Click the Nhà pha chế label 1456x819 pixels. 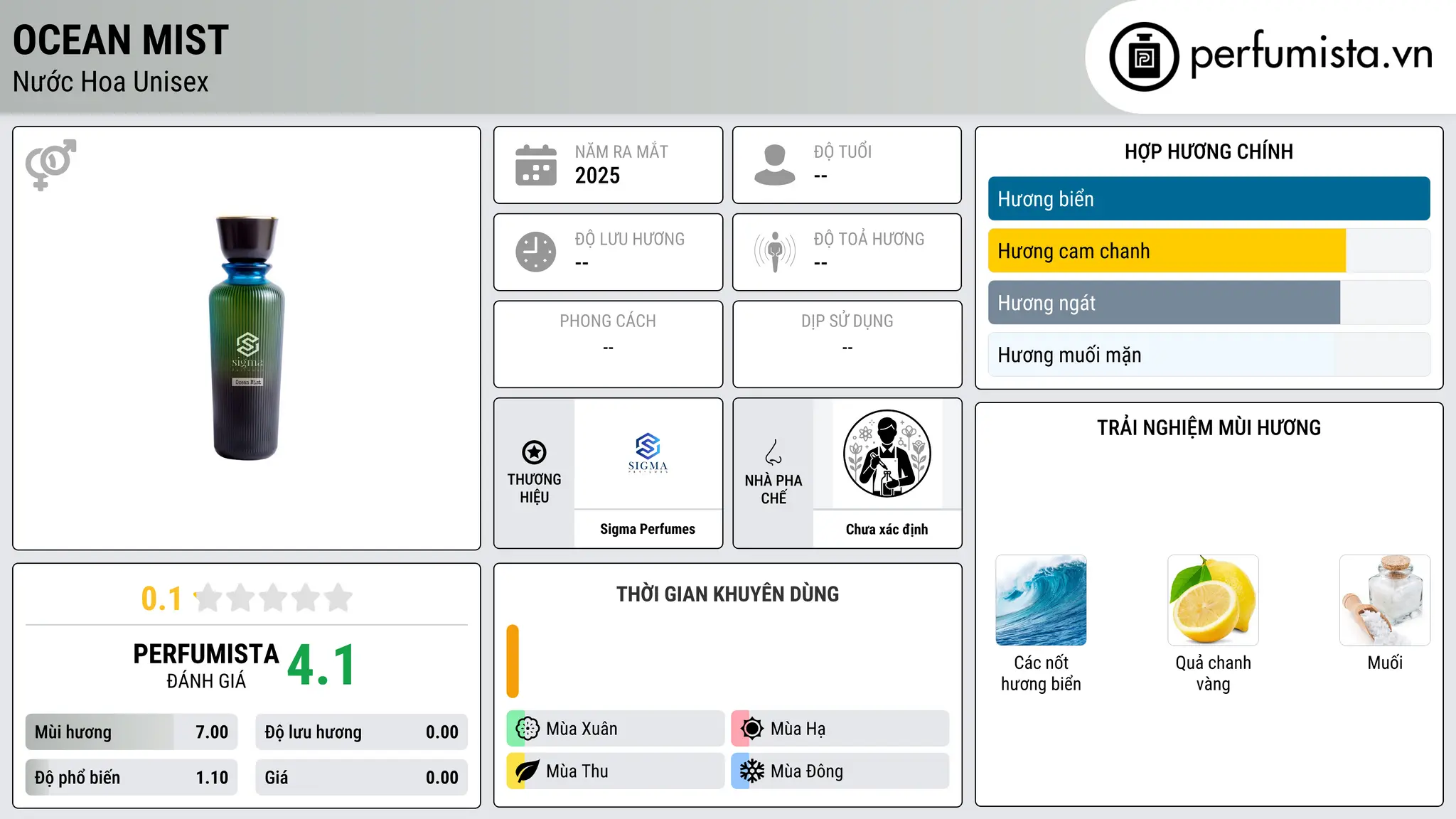pyautogui.click(x=773, y=489)
